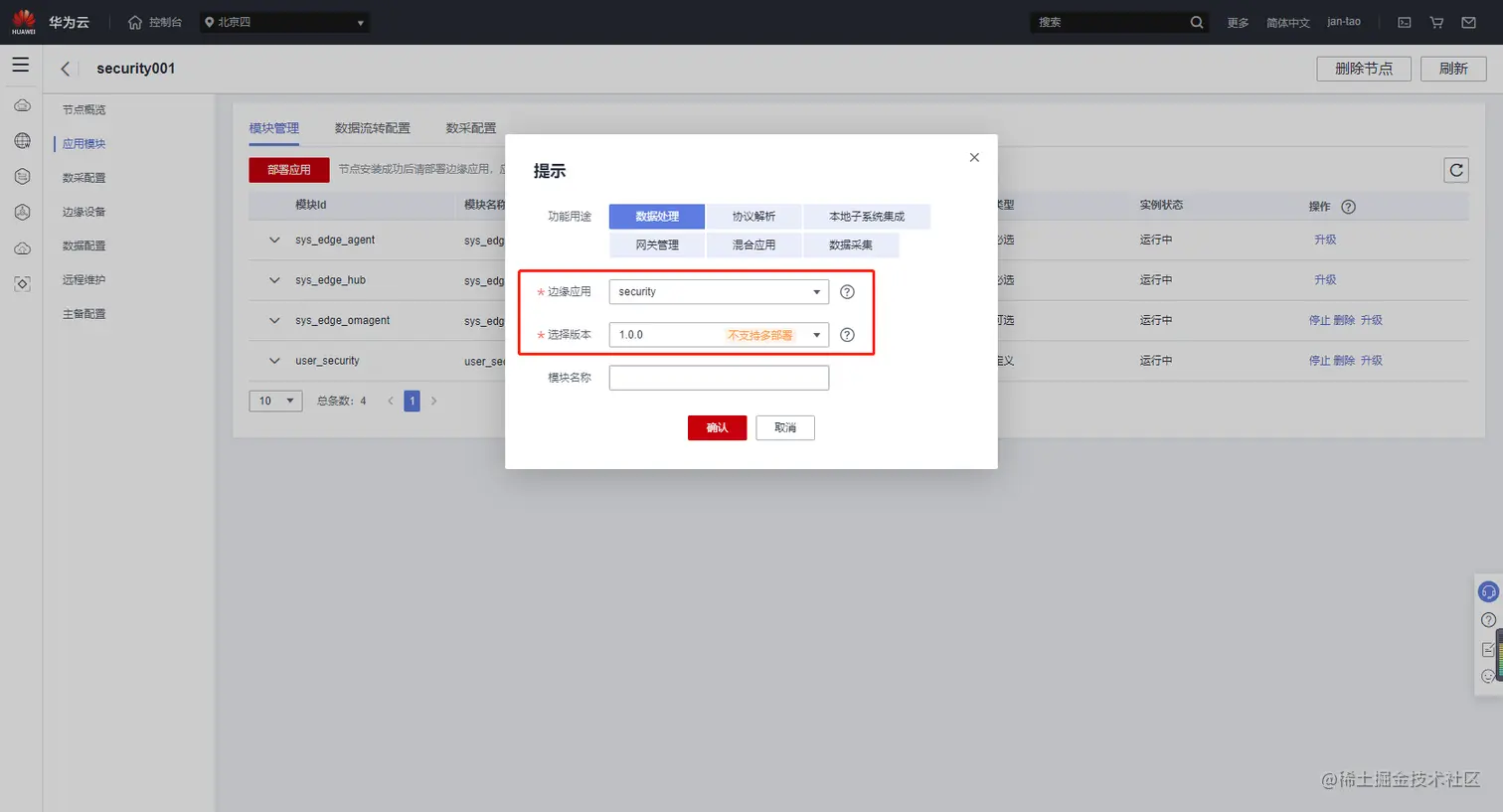Select 混合应用 function purpose
This screenshot has height=812, width=1503.
tap(753, 244)
